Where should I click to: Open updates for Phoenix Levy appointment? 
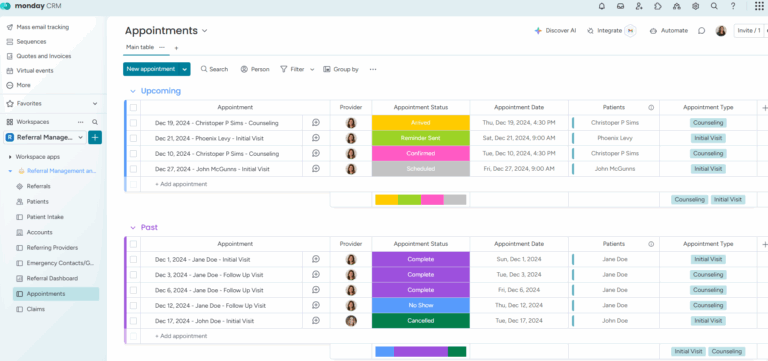tap(316, 138)
